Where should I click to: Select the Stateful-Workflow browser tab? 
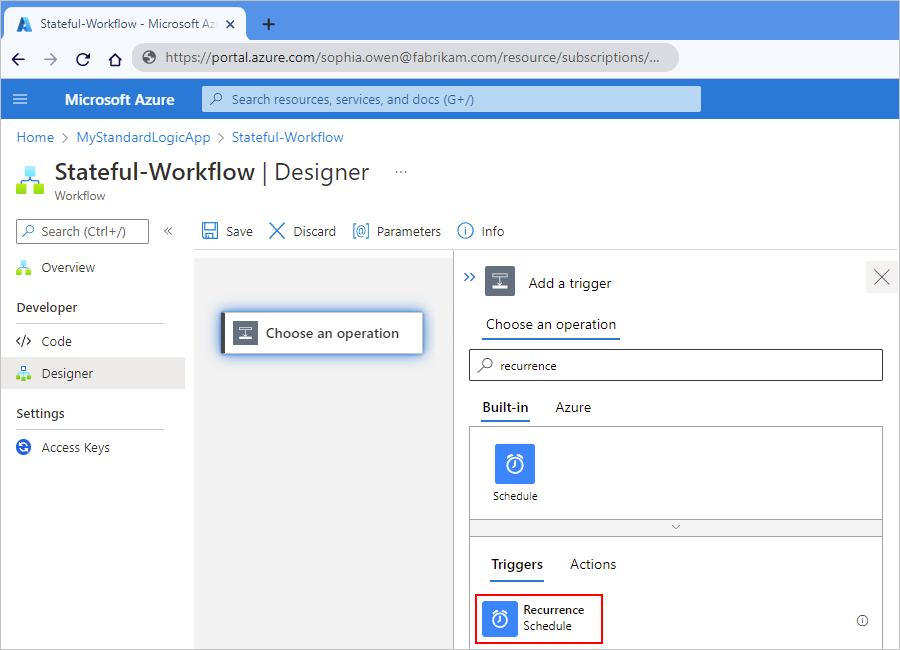(x=125, y=24)
